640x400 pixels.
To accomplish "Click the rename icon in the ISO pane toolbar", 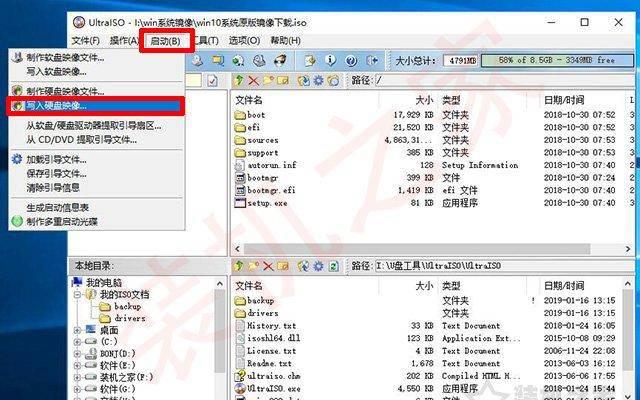I will (283, 80).
